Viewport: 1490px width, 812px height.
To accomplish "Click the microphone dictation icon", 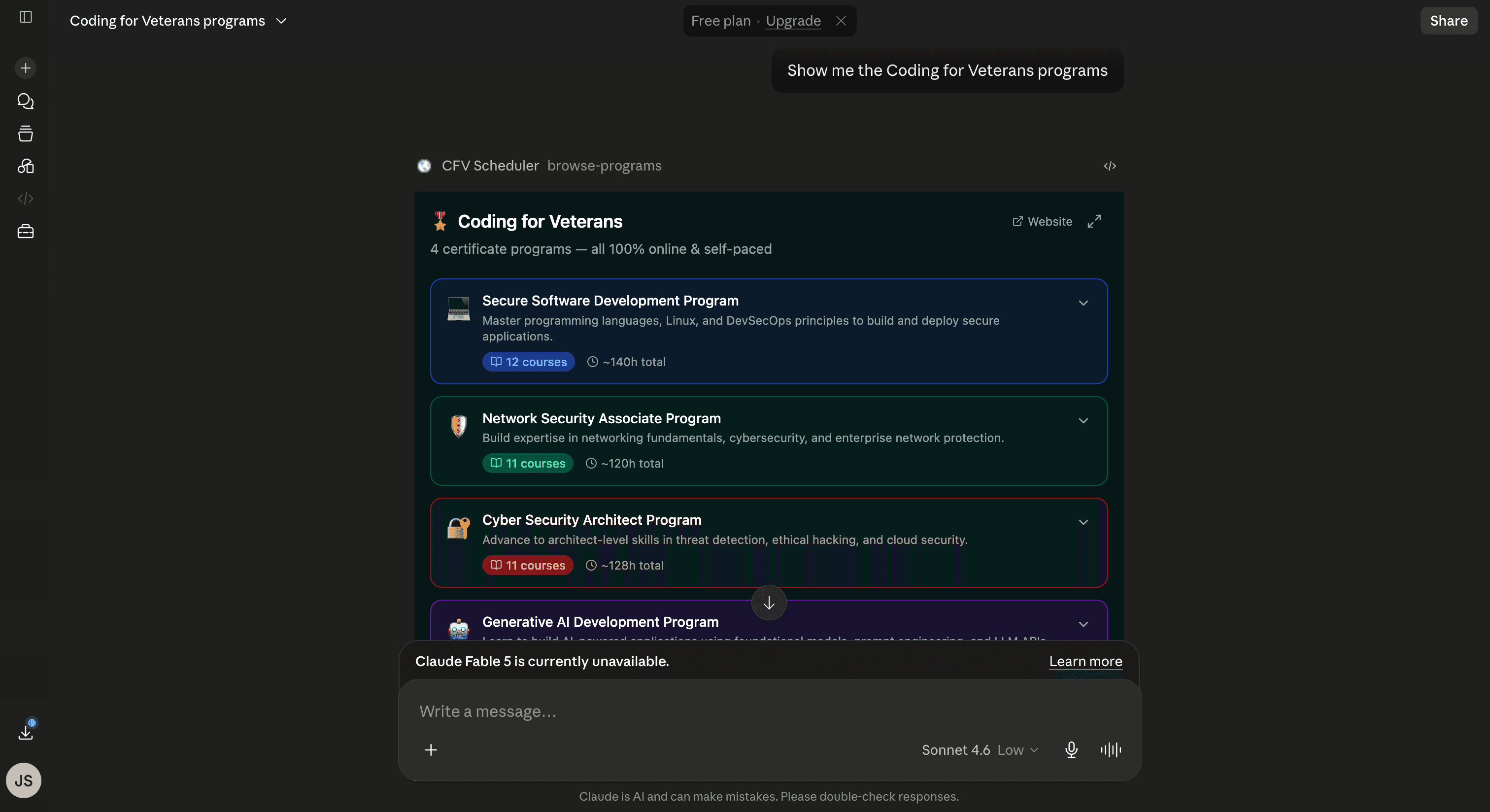I will [1071, 750].
